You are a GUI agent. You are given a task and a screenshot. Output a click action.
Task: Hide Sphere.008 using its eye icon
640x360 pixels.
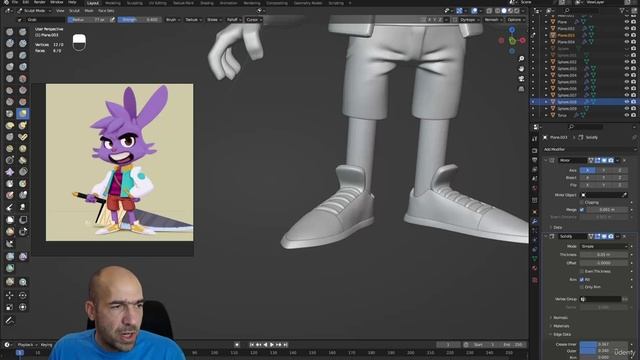[627, 102]
